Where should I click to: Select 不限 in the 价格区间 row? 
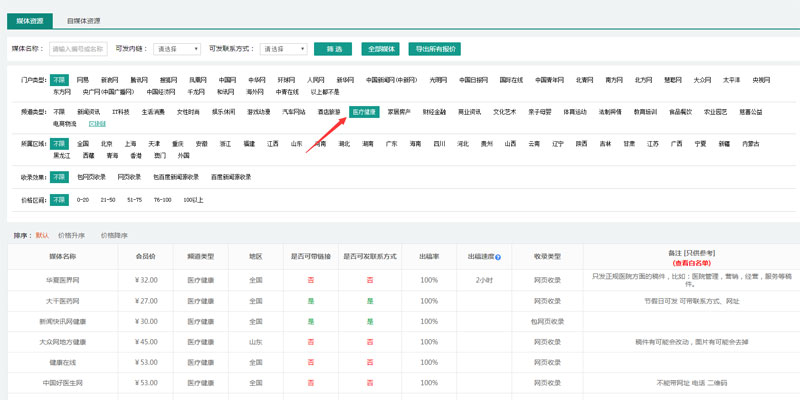(x=59, y=200)
